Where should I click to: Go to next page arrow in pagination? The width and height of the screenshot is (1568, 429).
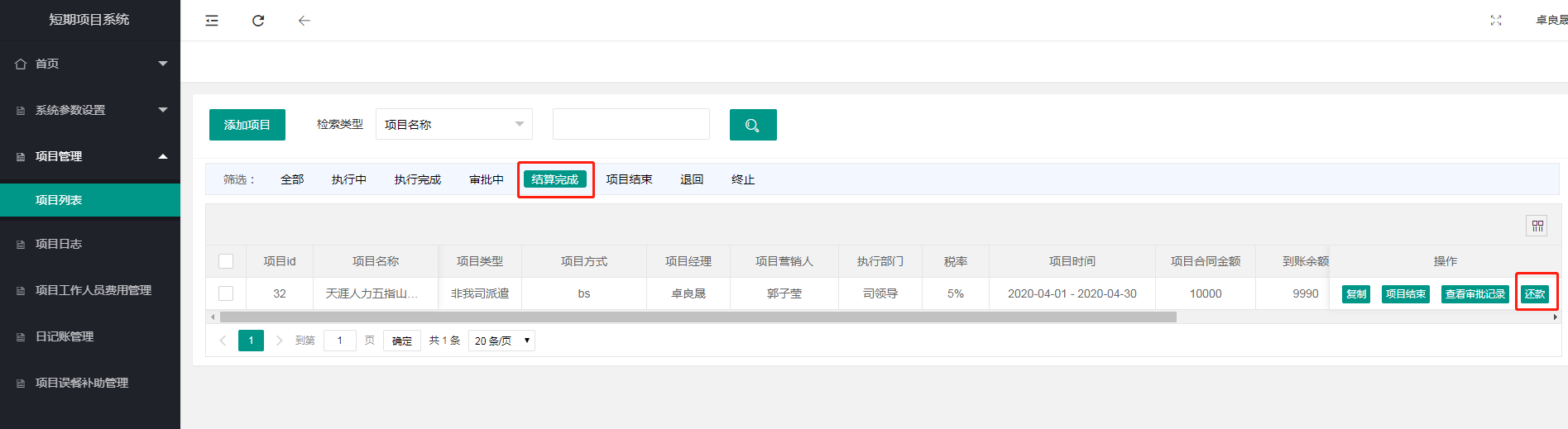click(x=279, y=341)
